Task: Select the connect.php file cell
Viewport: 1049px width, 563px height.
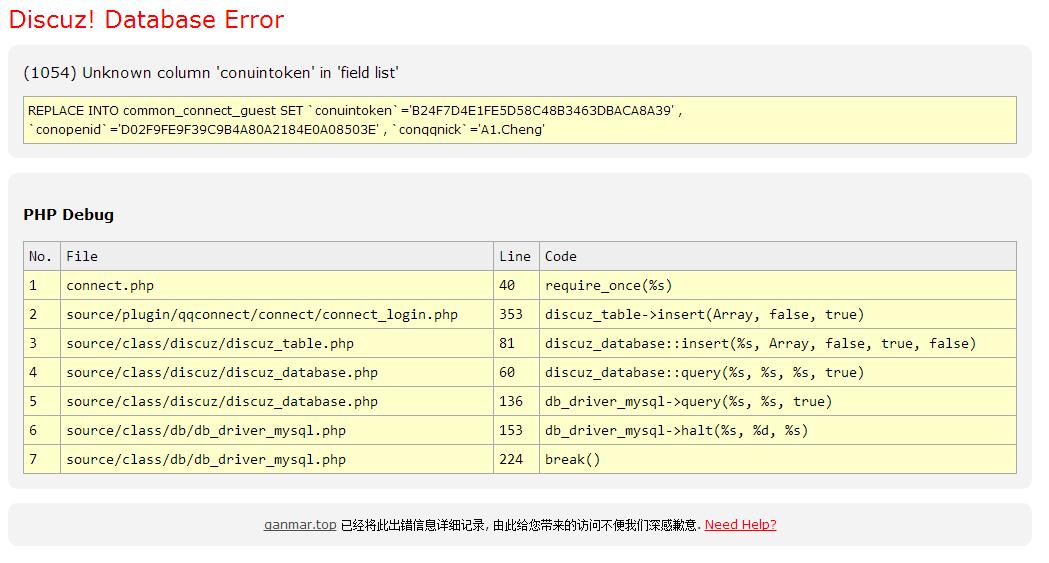Action: coord(110,285)
